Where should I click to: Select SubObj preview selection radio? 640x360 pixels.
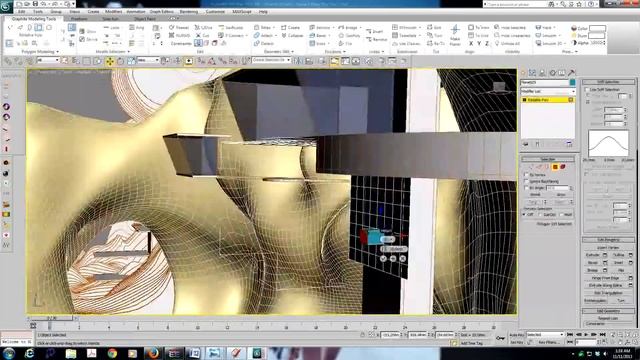coord(540,214)
